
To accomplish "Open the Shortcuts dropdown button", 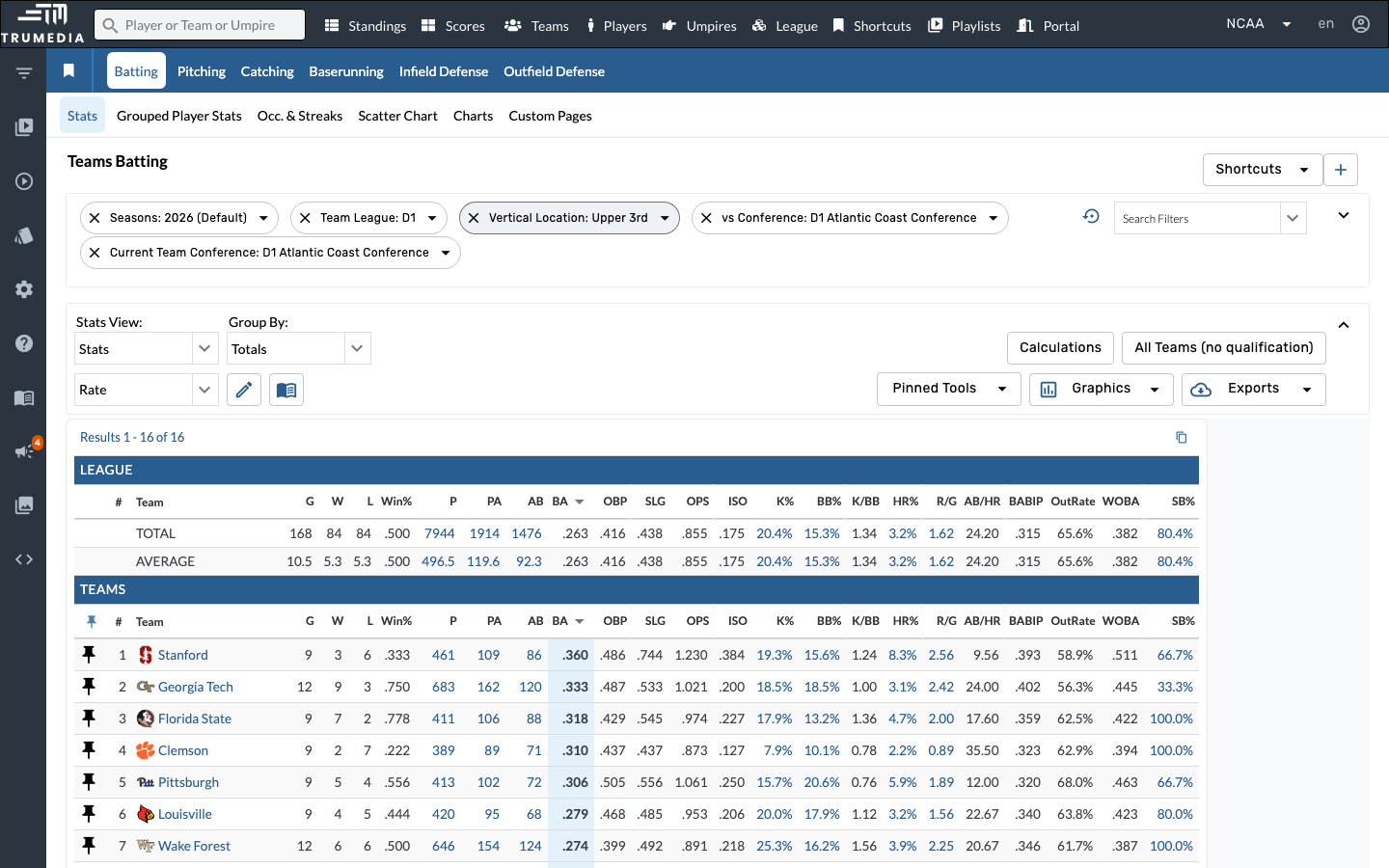I will (1263, 170).
